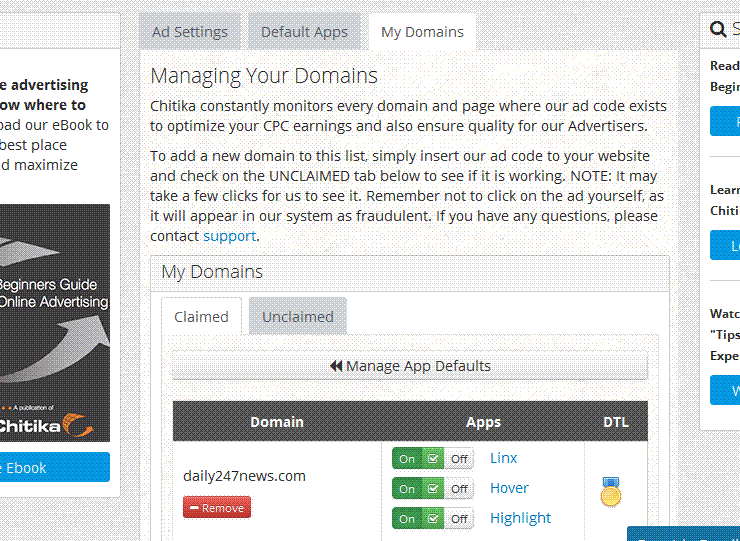Click the My Domains panel heading

[x=212, y=272]
